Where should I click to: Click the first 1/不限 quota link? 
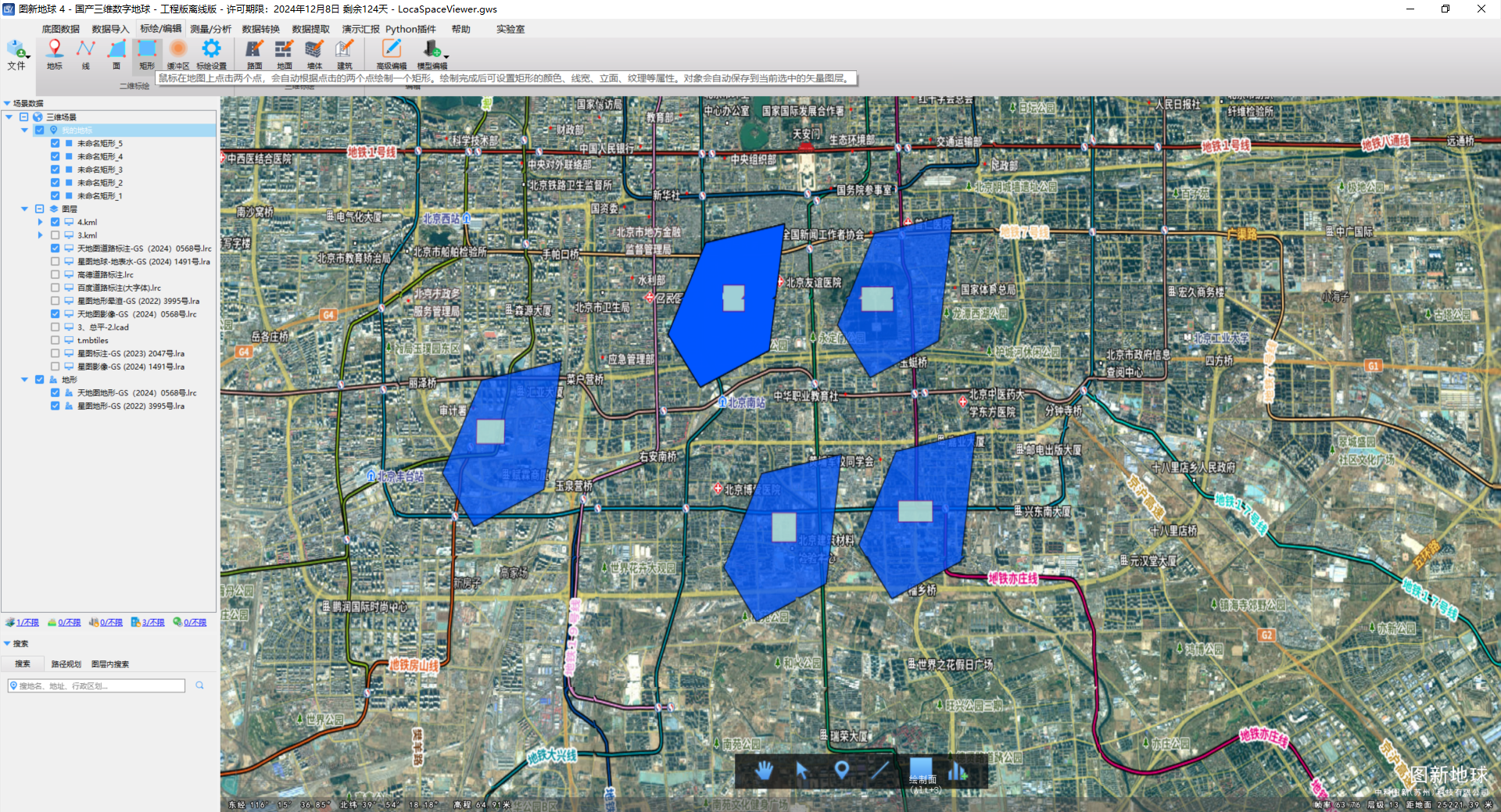point(27,623)
